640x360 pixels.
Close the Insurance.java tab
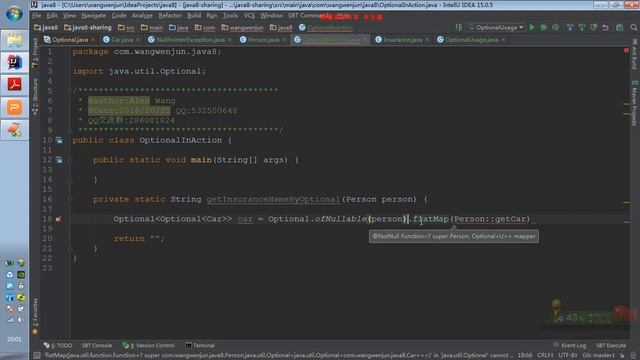(x=427, y=40)
